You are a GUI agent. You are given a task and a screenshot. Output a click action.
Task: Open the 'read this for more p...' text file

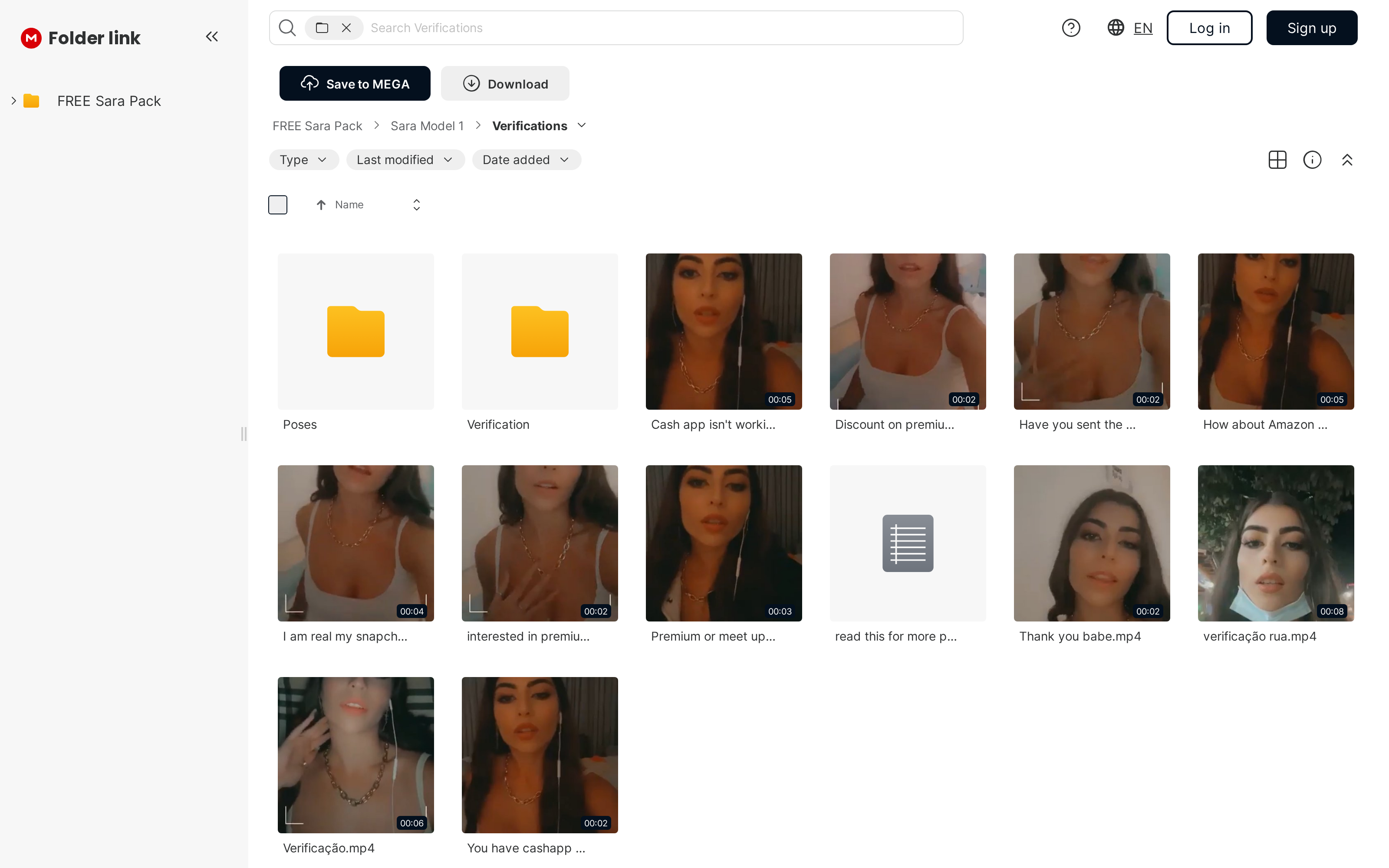click(908, 543)
